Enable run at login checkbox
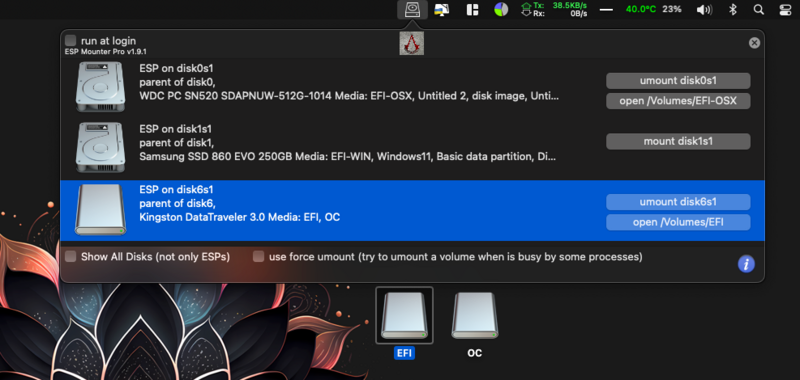800x380 pixels. click(71, 41)
